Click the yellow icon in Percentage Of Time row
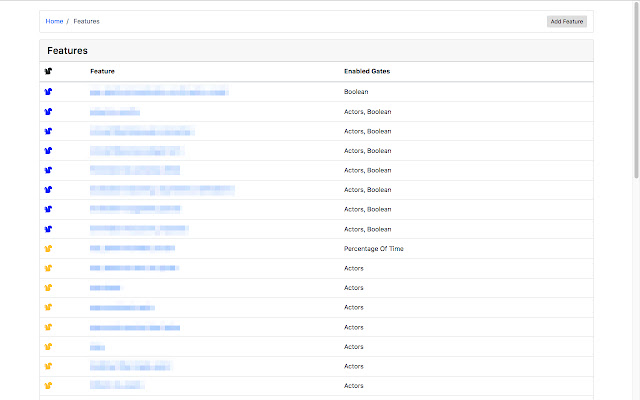Viewport: 640px width, 400px height. click(x=48, y=248)
